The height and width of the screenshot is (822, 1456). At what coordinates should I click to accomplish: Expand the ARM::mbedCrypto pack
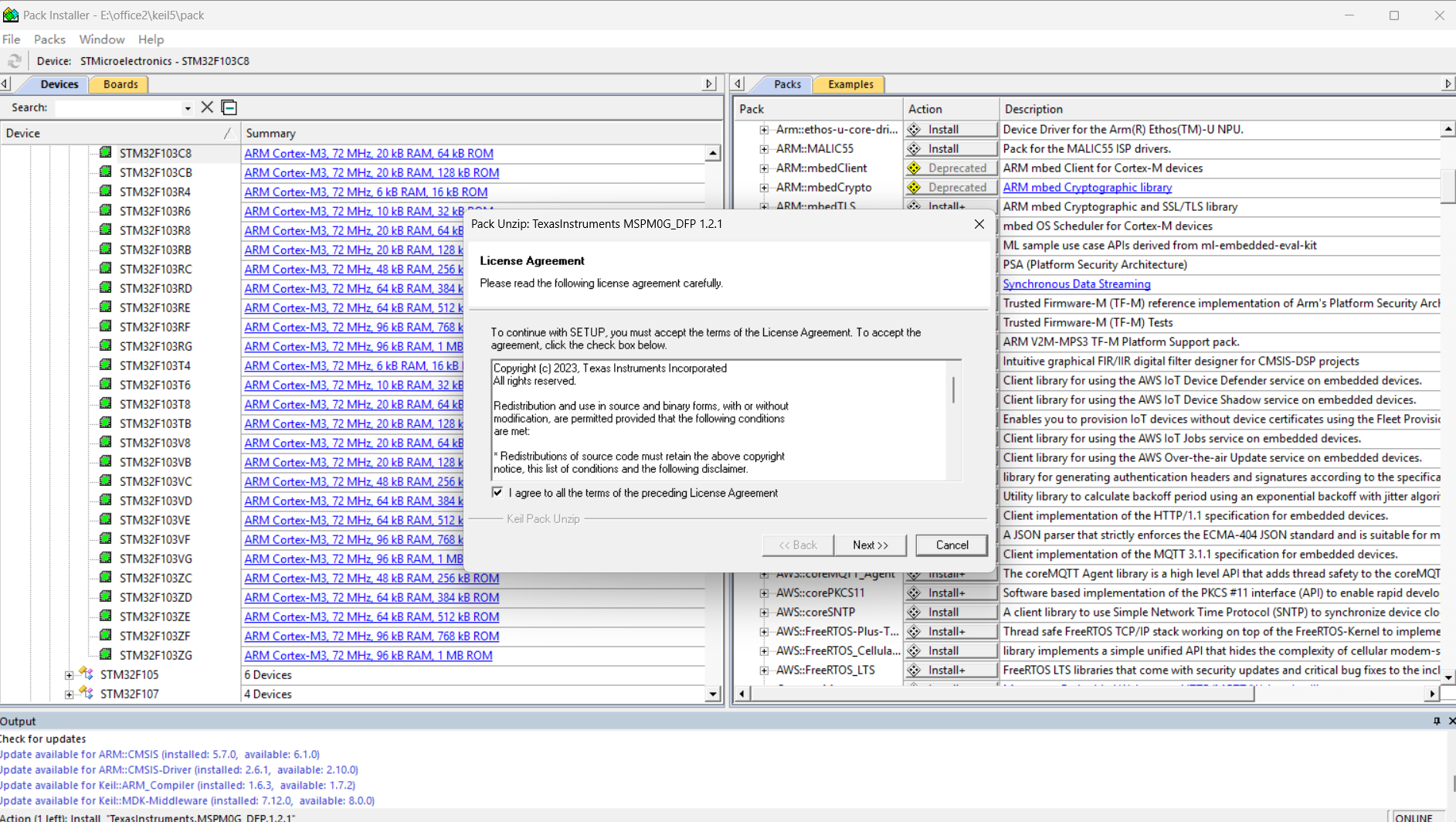764,188
